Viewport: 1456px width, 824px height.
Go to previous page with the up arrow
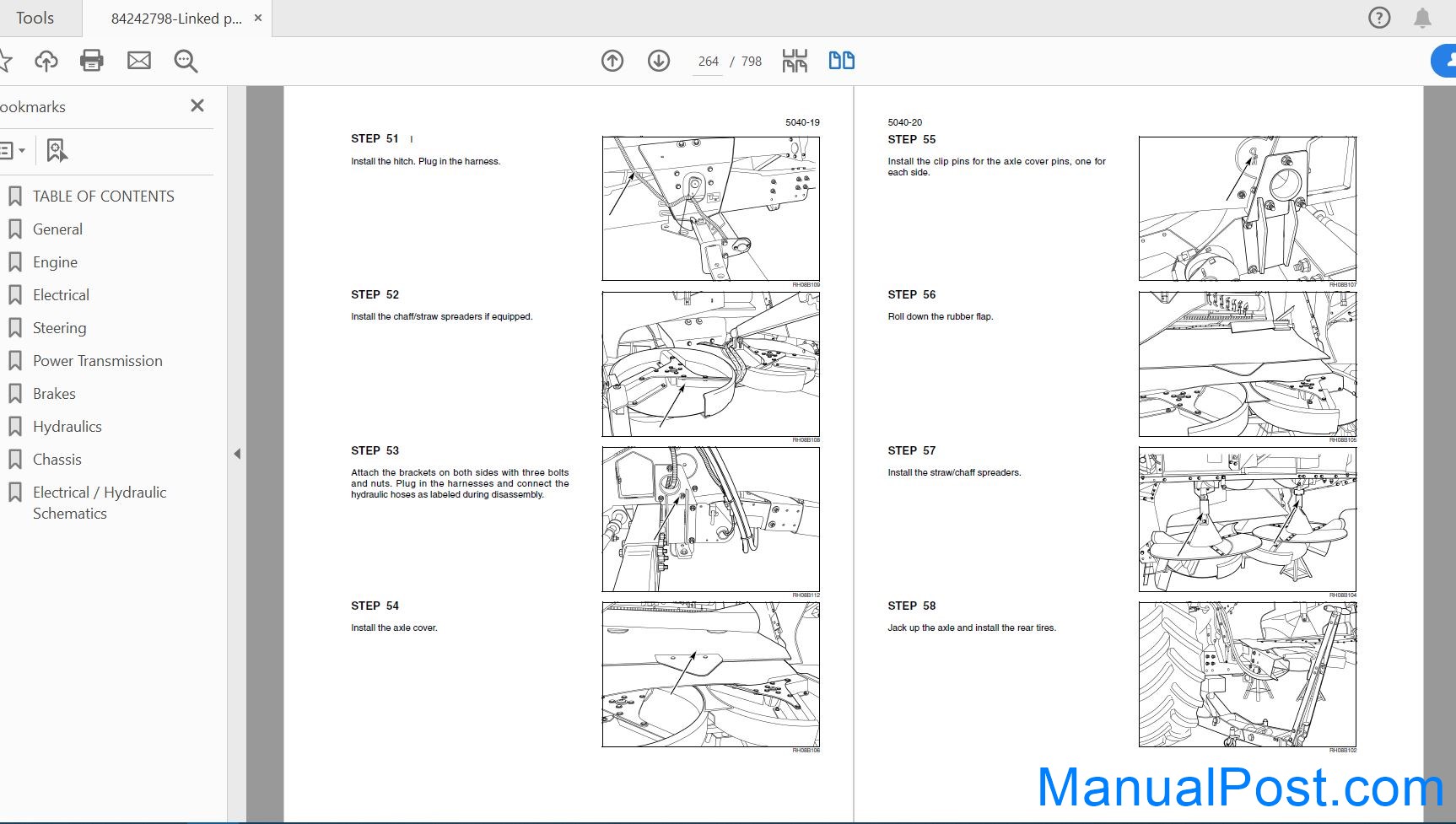pyautogui.click(x=612, y=61)
